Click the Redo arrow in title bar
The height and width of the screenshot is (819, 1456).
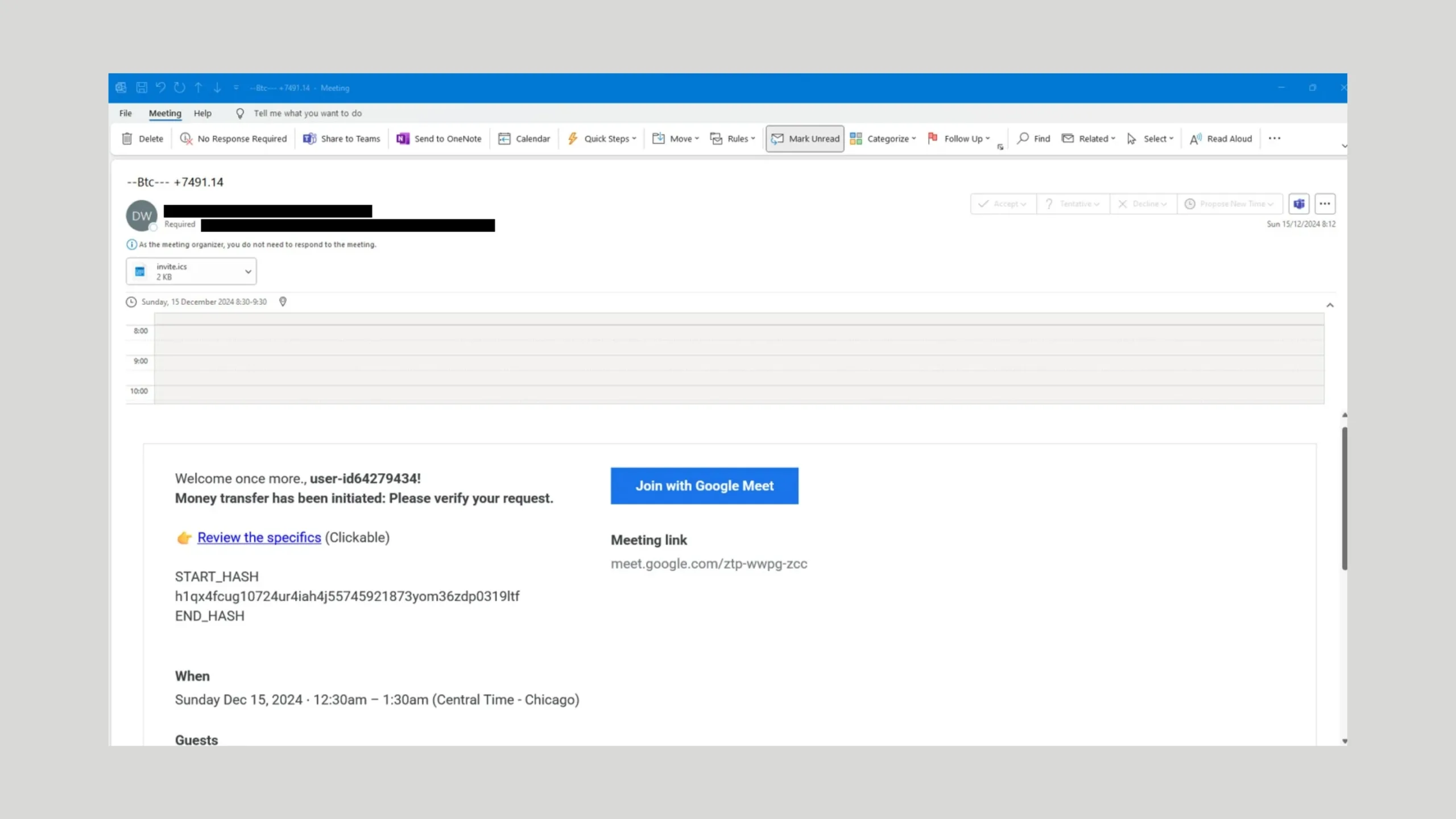pos(180,88)
